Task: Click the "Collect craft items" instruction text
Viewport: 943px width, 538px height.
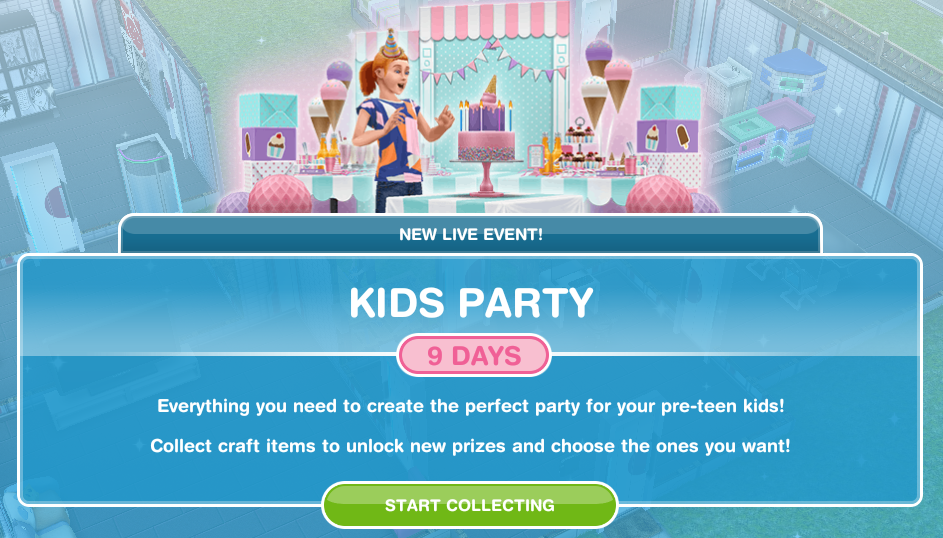Action: 470,446
